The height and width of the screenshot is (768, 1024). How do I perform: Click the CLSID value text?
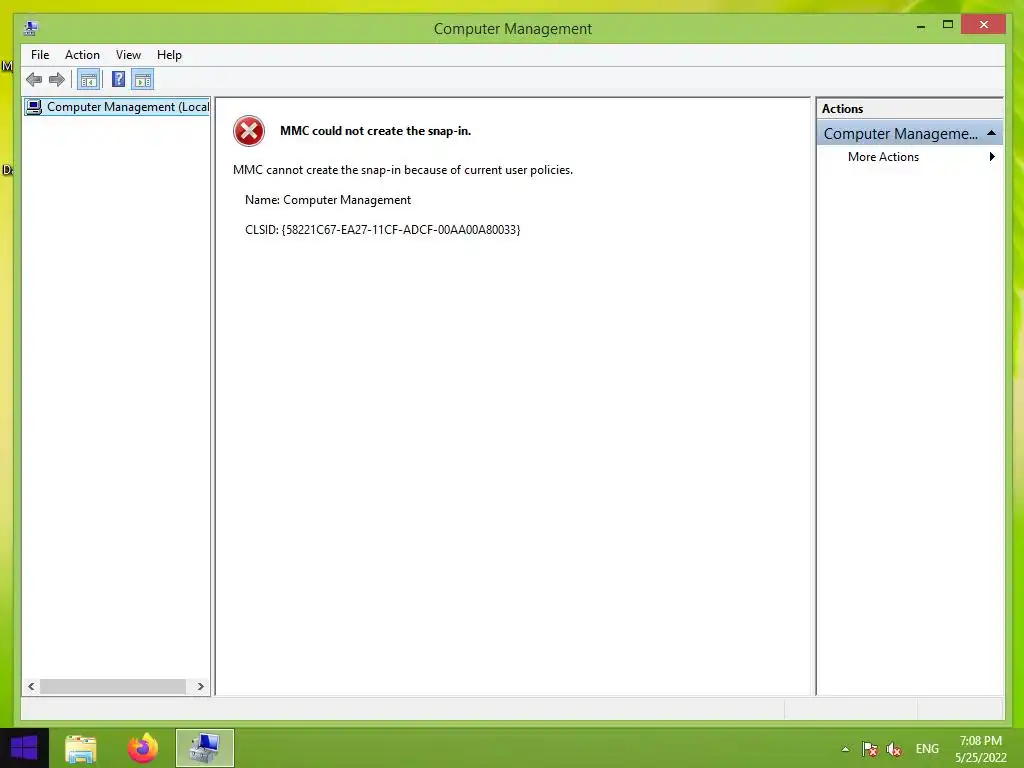click(401, 230)
